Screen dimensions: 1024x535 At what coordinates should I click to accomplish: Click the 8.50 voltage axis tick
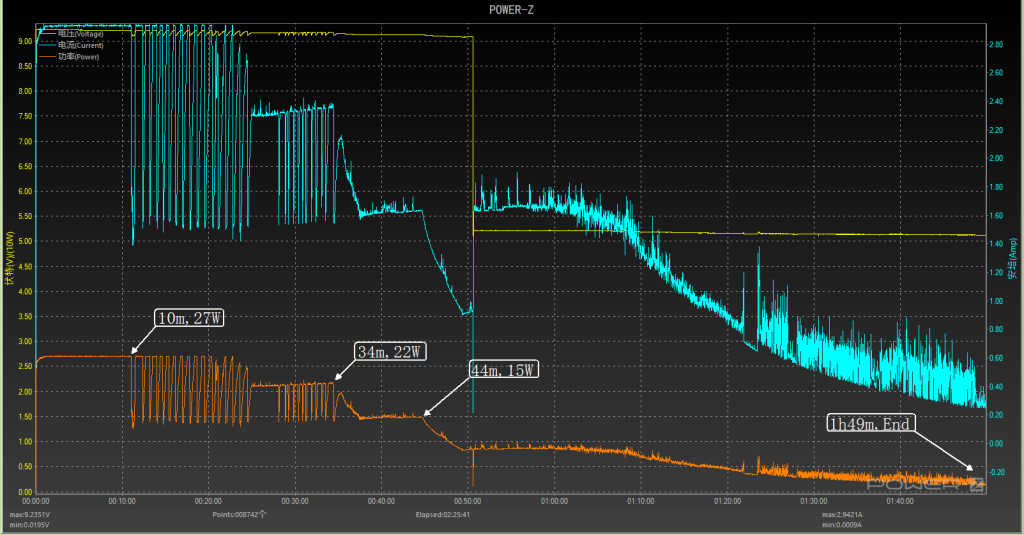pos(25,67)
